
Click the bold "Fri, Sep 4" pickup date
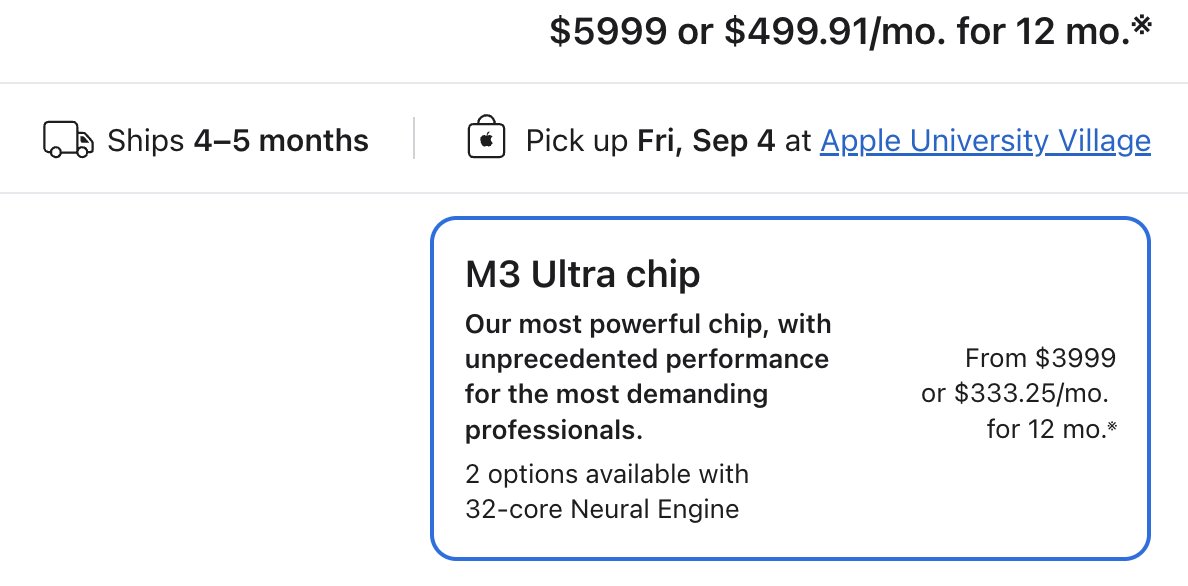[x=706, y=141]
